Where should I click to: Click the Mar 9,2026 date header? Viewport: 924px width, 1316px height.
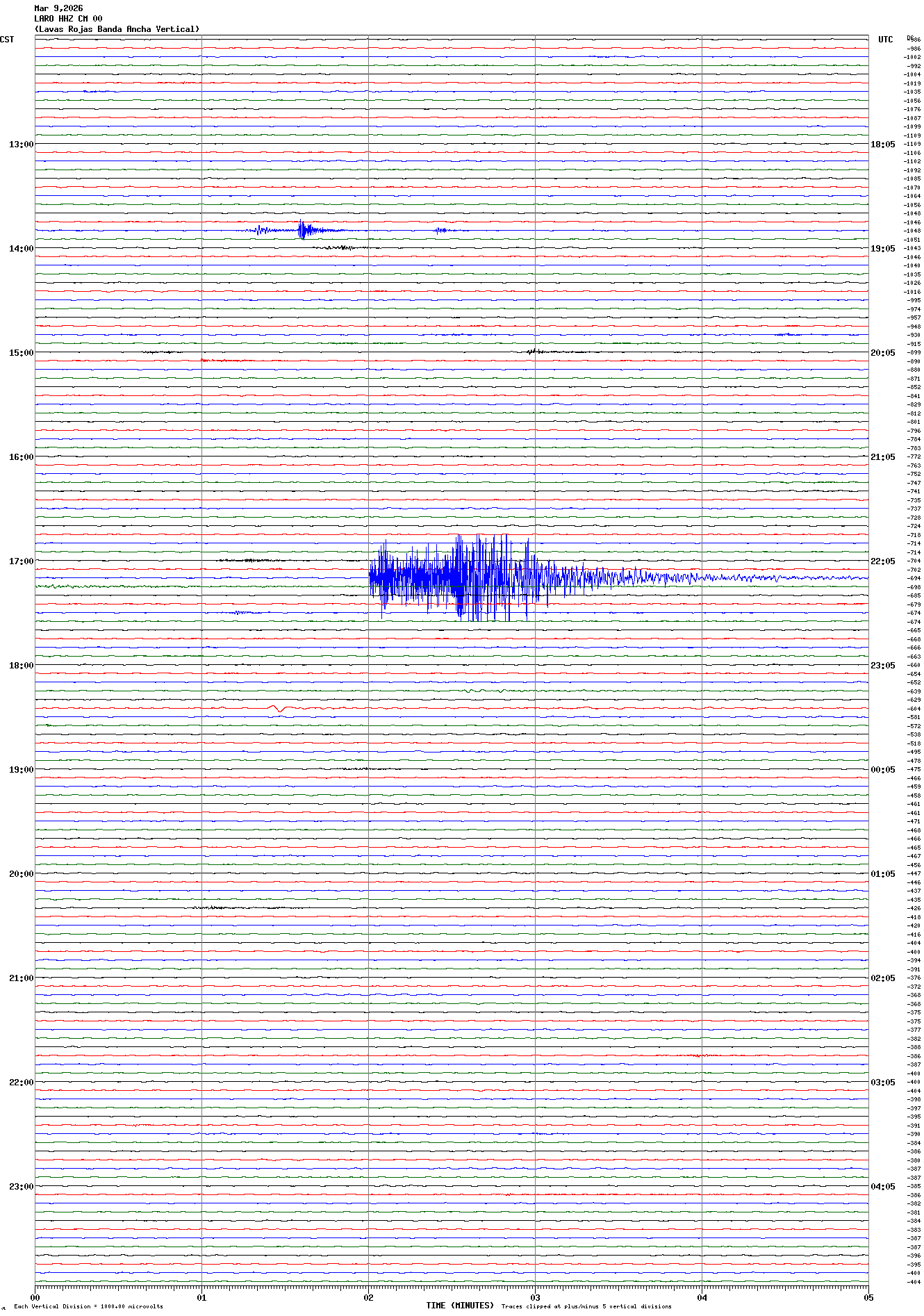point(58,8)
